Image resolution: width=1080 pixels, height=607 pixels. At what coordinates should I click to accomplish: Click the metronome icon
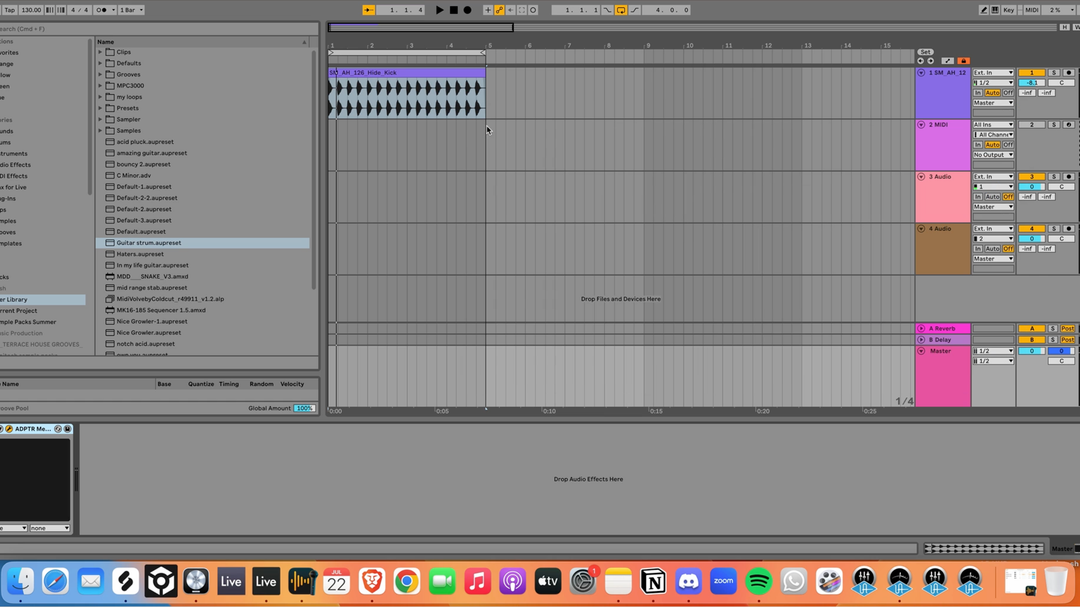click(101, 10)
